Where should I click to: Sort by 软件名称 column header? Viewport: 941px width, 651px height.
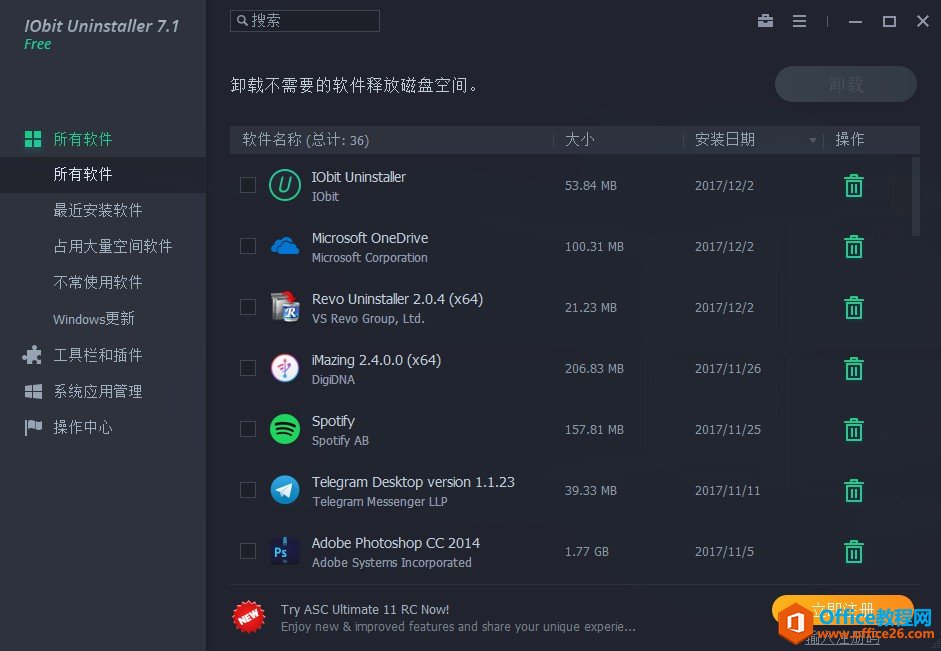tap(305, 140)
